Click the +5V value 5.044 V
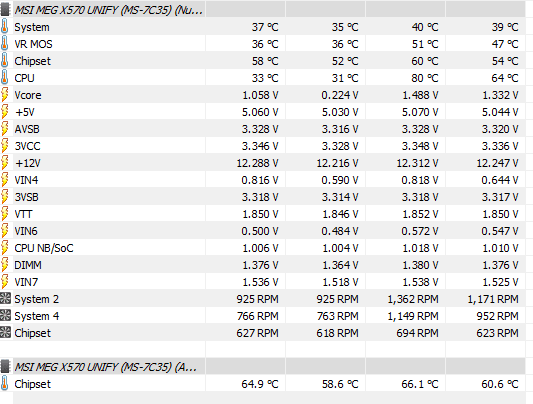This screenshot has height=404, width=533. coord(500,112)
